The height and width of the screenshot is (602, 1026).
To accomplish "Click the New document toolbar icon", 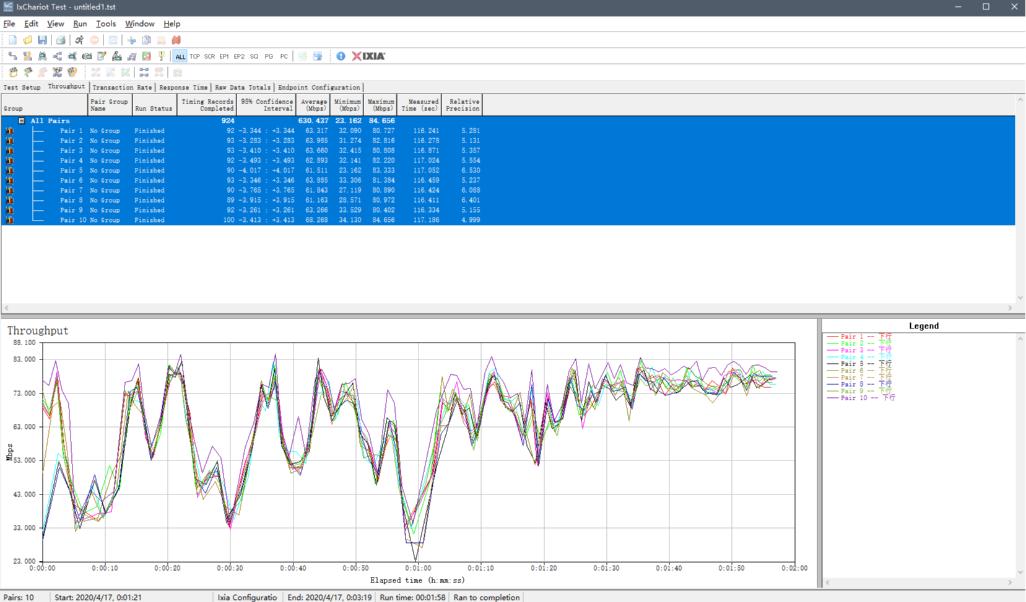I will (13, 40).
